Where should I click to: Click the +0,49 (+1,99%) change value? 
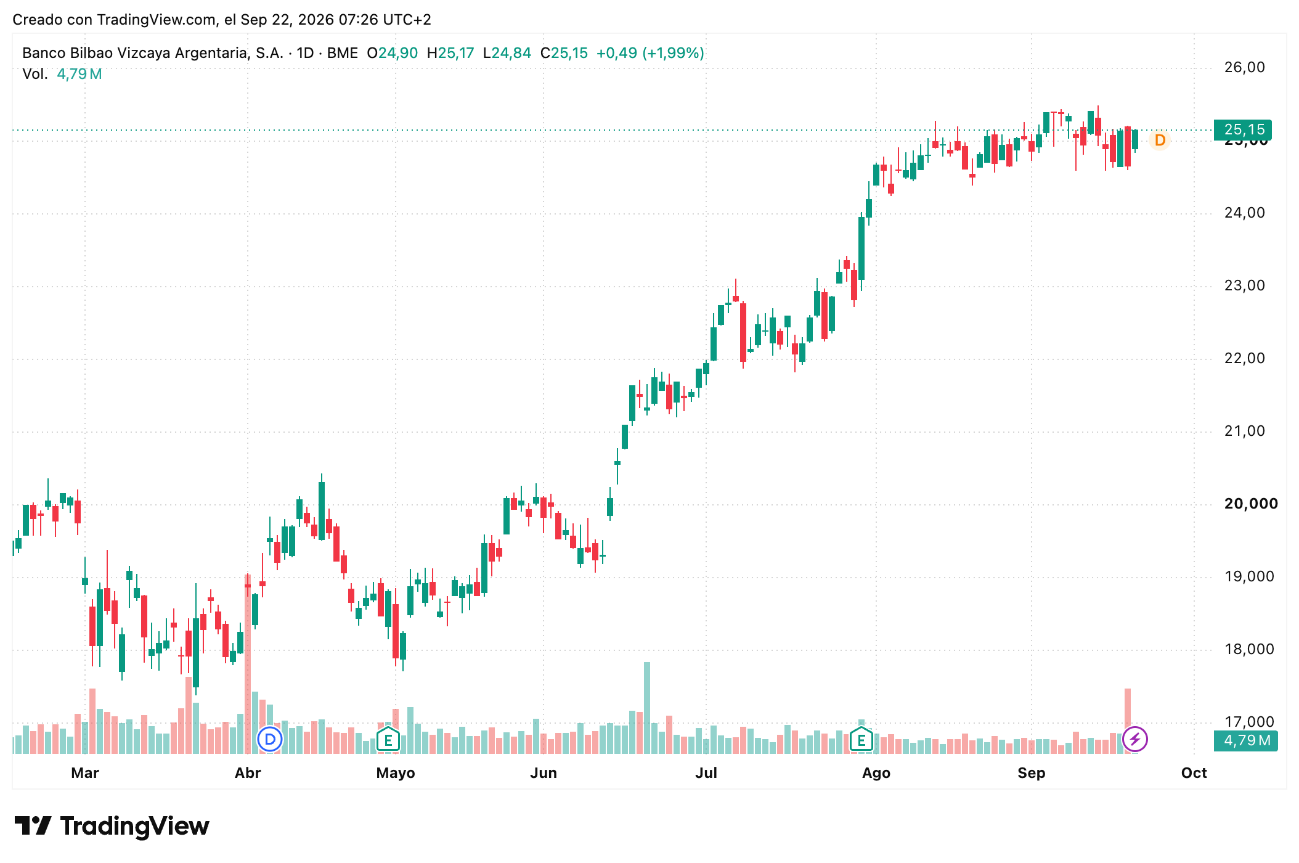coord(650,53)
